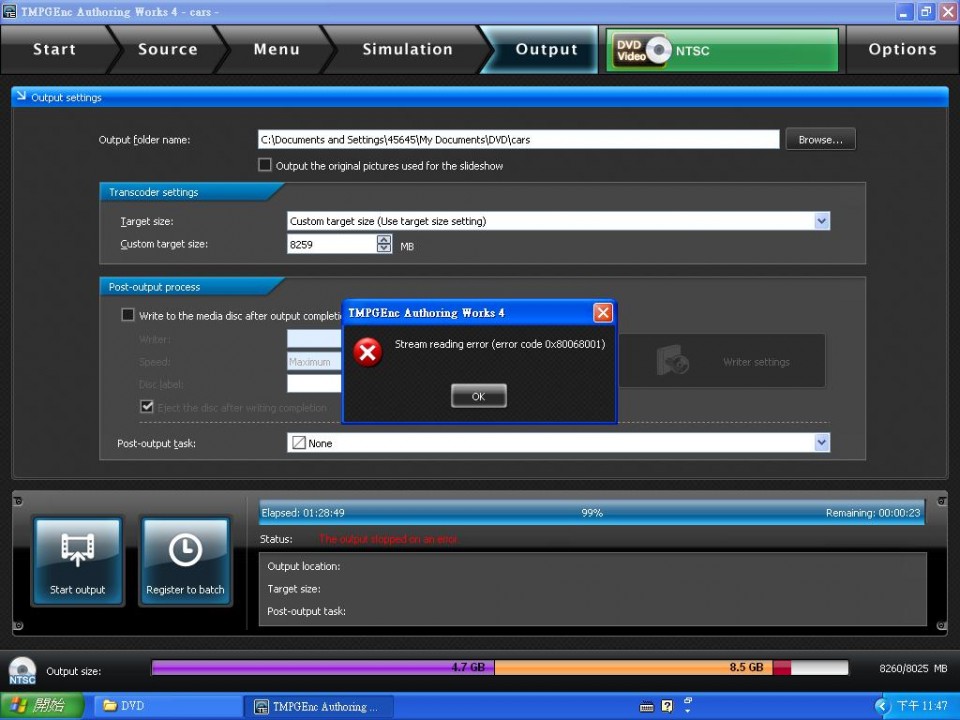Open the Post-output task dropdown
Screen dimensions: 960x720
(822, 443)
